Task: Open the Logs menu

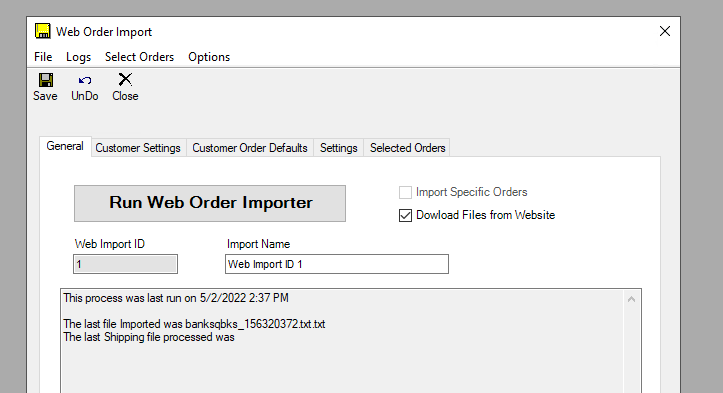Action: point(78,57)
